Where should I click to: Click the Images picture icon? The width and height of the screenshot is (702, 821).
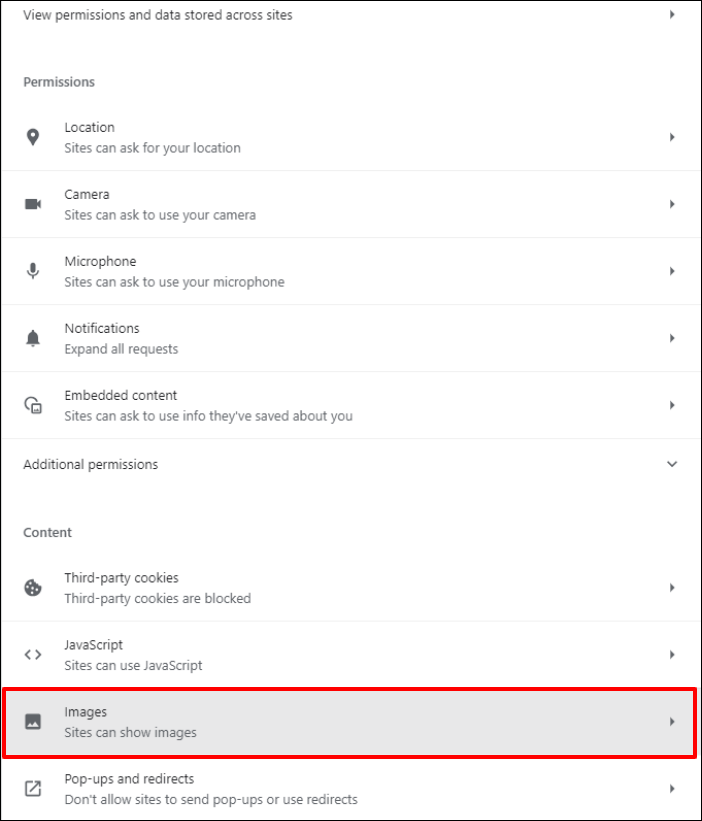(x=33, y=722)
